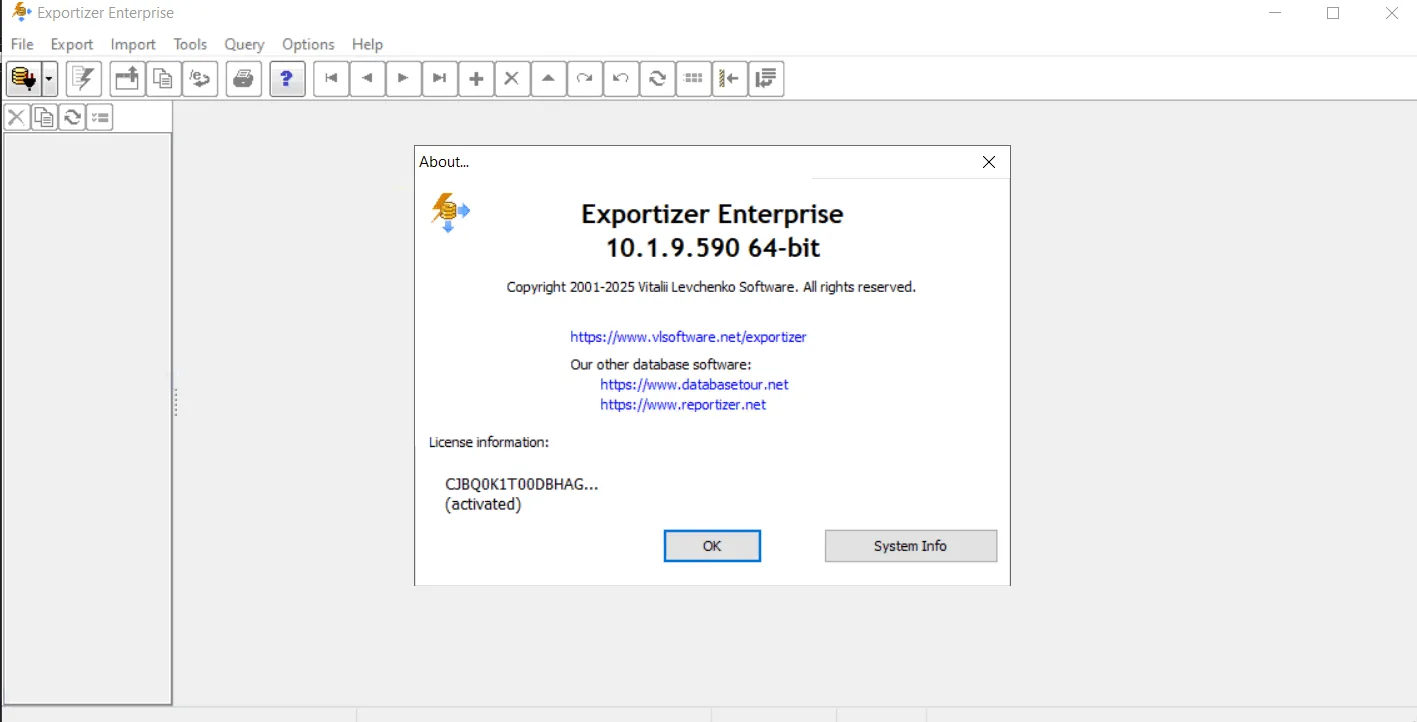Open the Export menu

(x=72, y=44)
